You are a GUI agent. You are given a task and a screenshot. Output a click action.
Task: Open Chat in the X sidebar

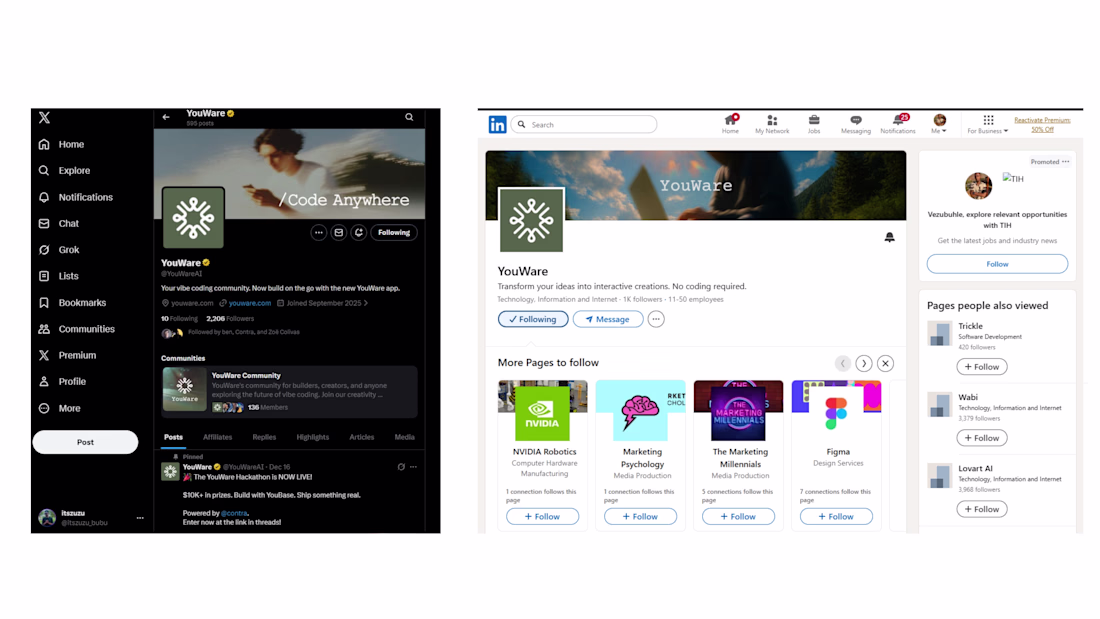pyautogui.click(x=59, y=223)
